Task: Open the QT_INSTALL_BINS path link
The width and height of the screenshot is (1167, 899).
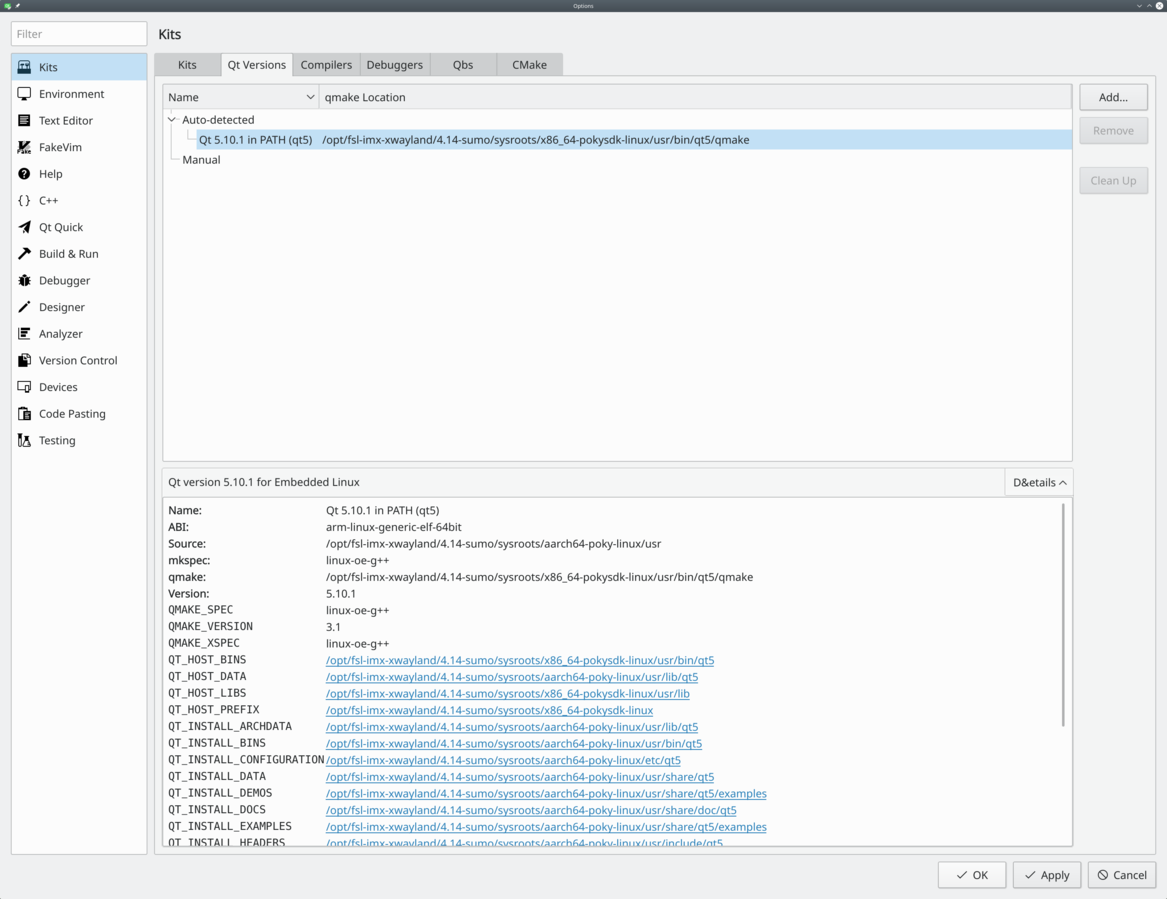Action: click(x=514, y=743)
